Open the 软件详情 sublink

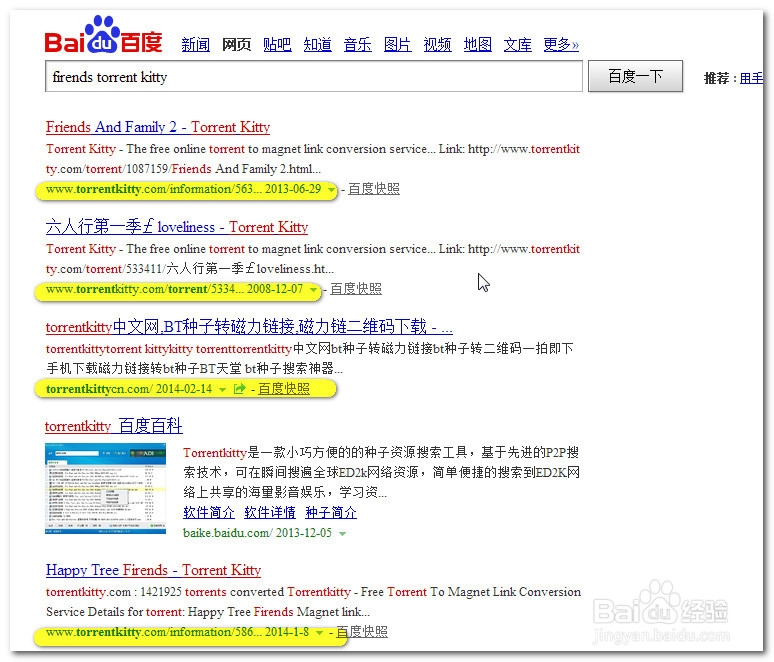pos(270,512)
